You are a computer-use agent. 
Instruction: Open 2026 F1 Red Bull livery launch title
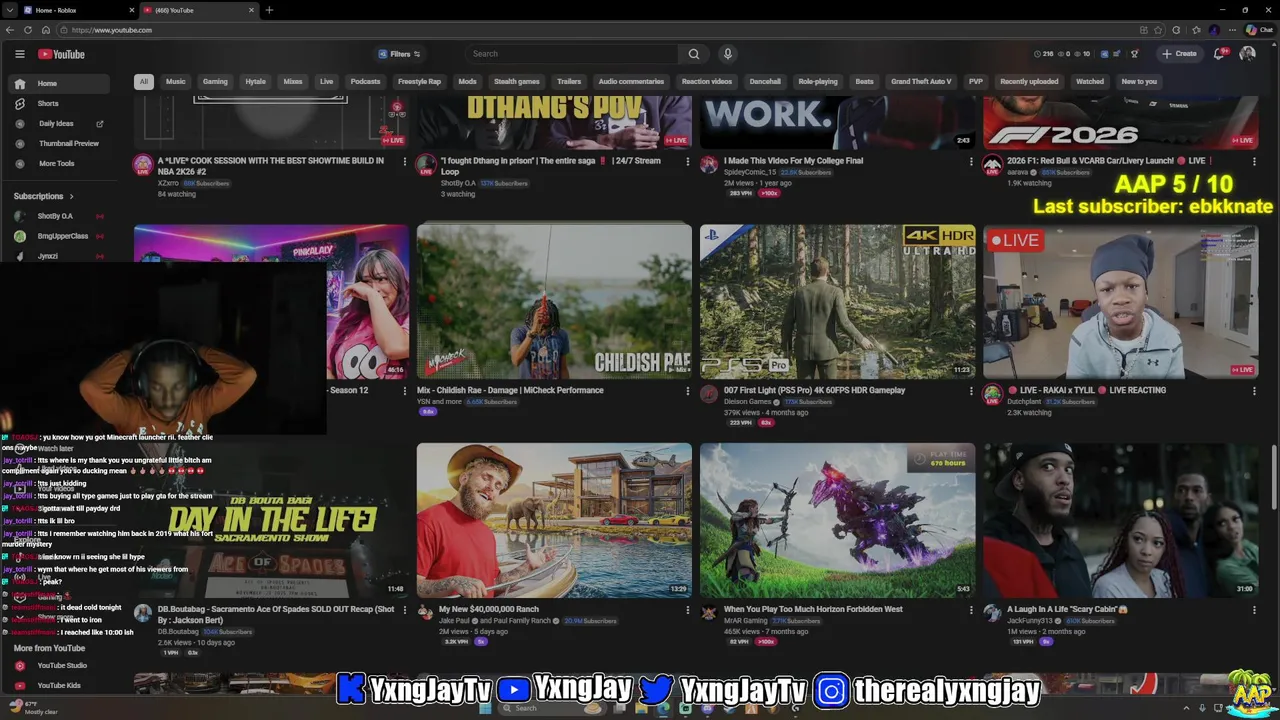[x=1110, y=161]
